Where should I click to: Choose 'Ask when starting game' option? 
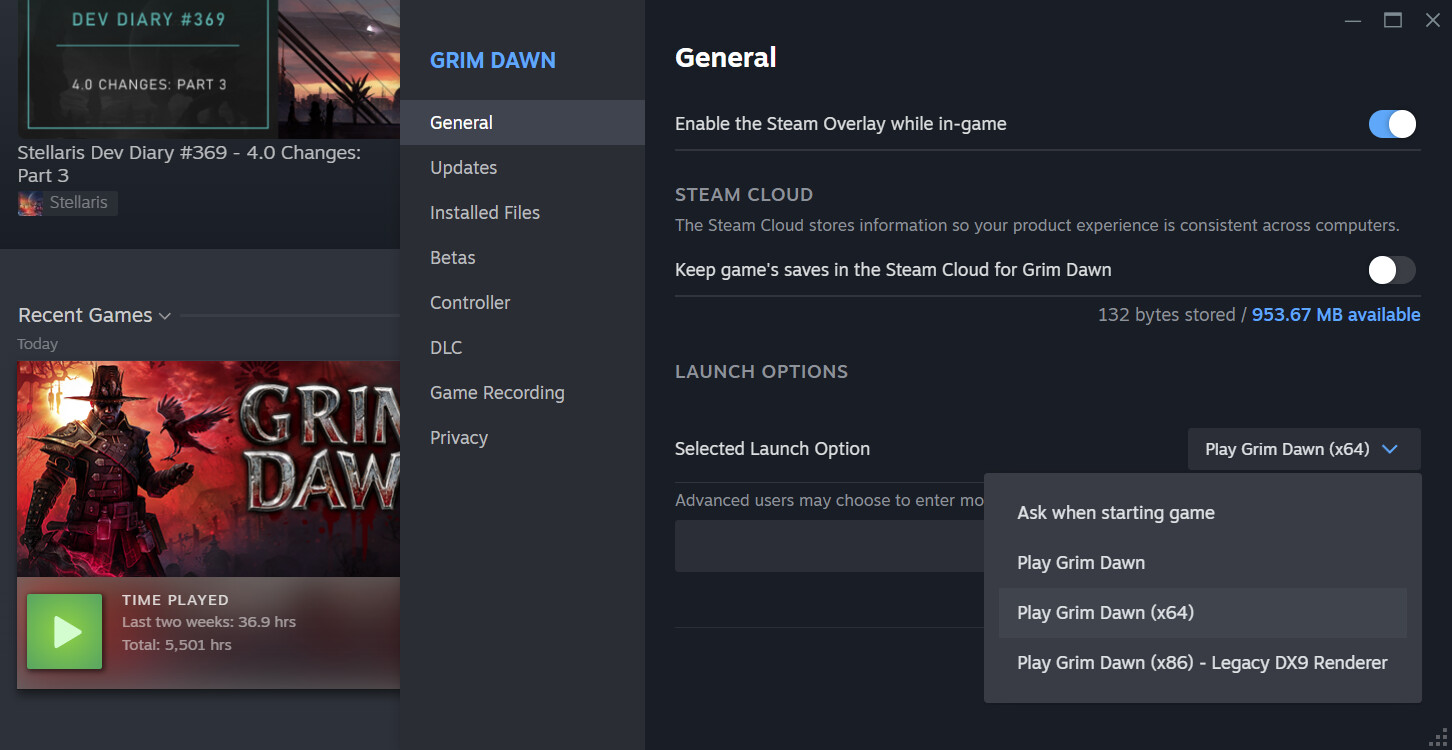click(1115, 513)
